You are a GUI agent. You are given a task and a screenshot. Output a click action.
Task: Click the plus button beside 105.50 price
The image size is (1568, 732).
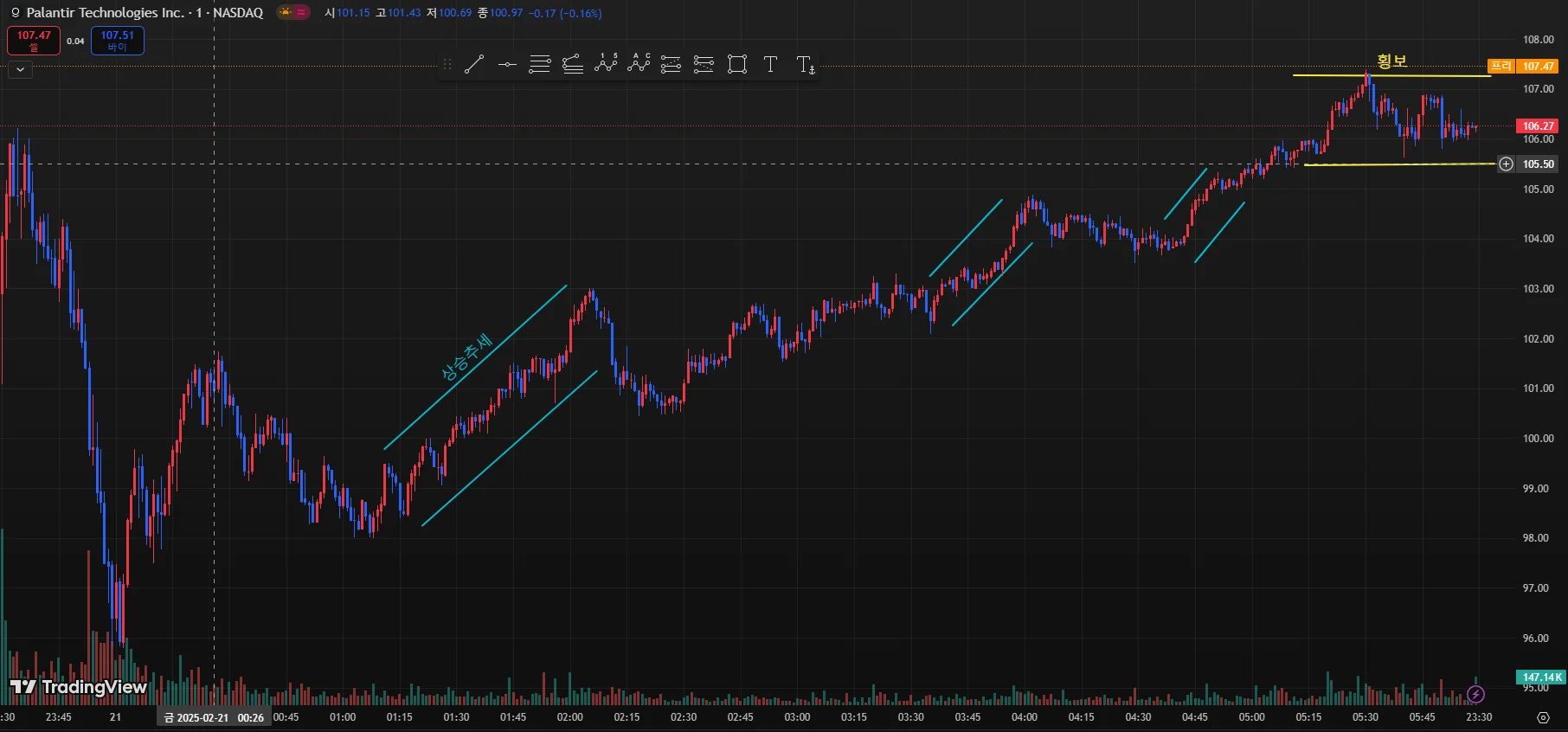click(1507, 164)
